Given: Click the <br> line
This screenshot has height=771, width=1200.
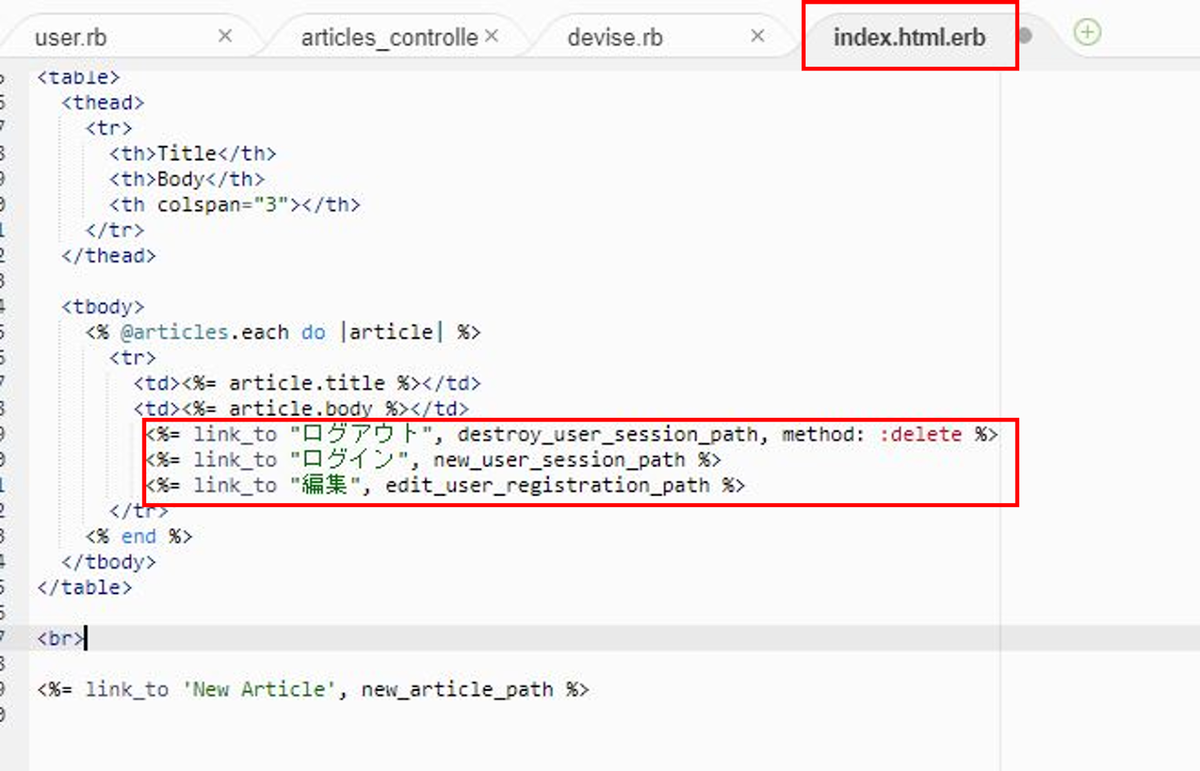Looking at the screenshot, I should [61, 638].
